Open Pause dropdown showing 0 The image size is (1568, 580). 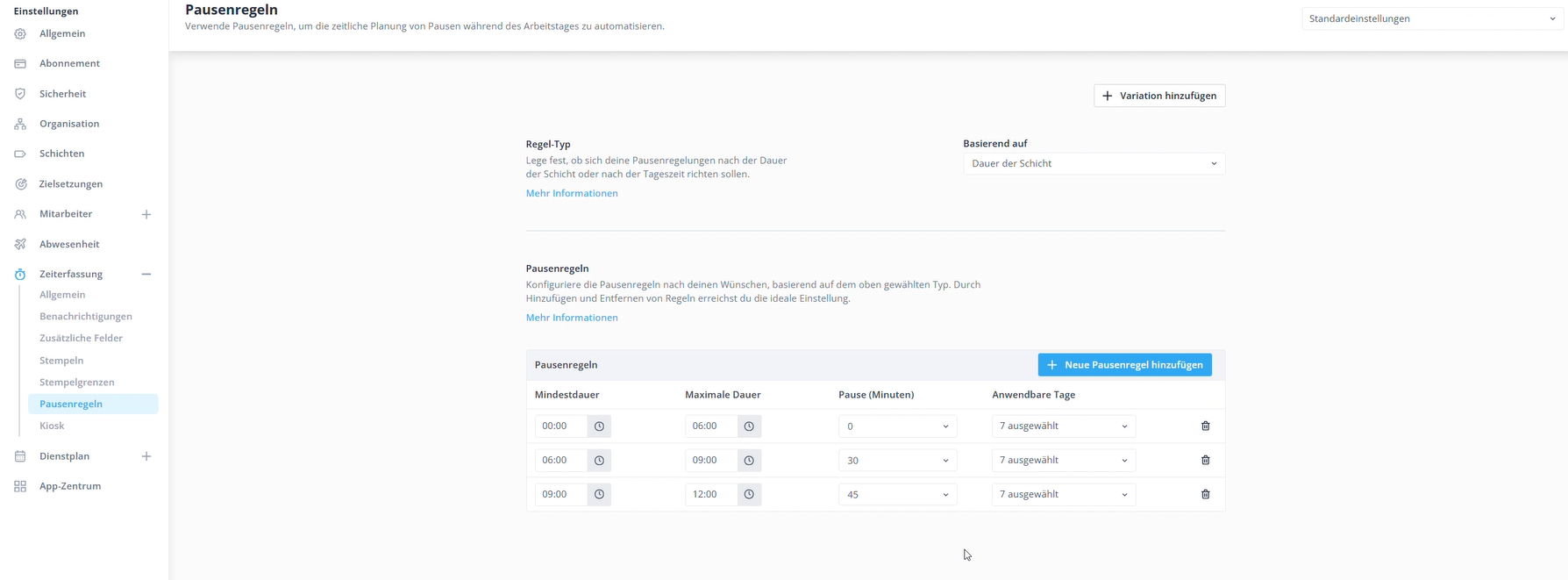point(897,426)
